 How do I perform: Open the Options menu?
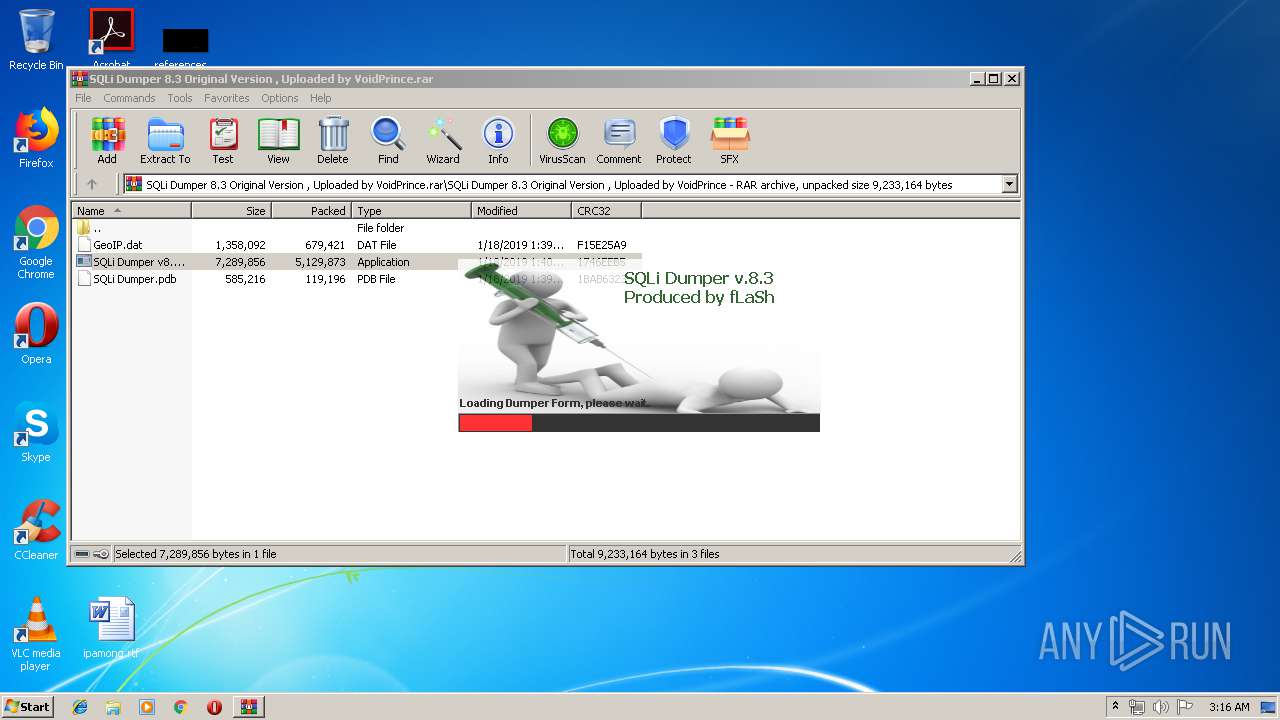(280, 98)
